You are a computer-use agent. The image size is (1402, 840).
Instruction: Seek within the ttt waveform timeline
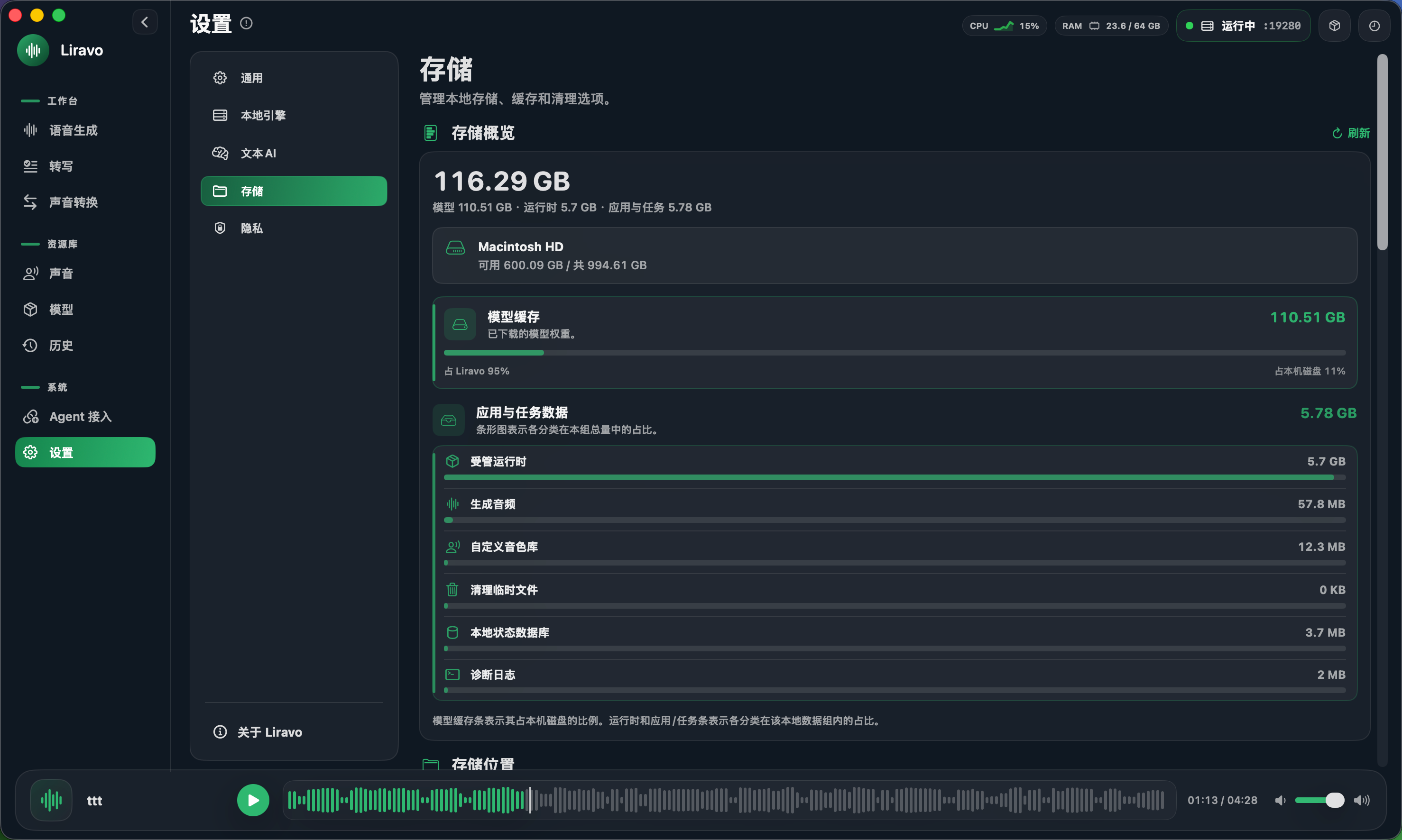(x=729, y=800)
